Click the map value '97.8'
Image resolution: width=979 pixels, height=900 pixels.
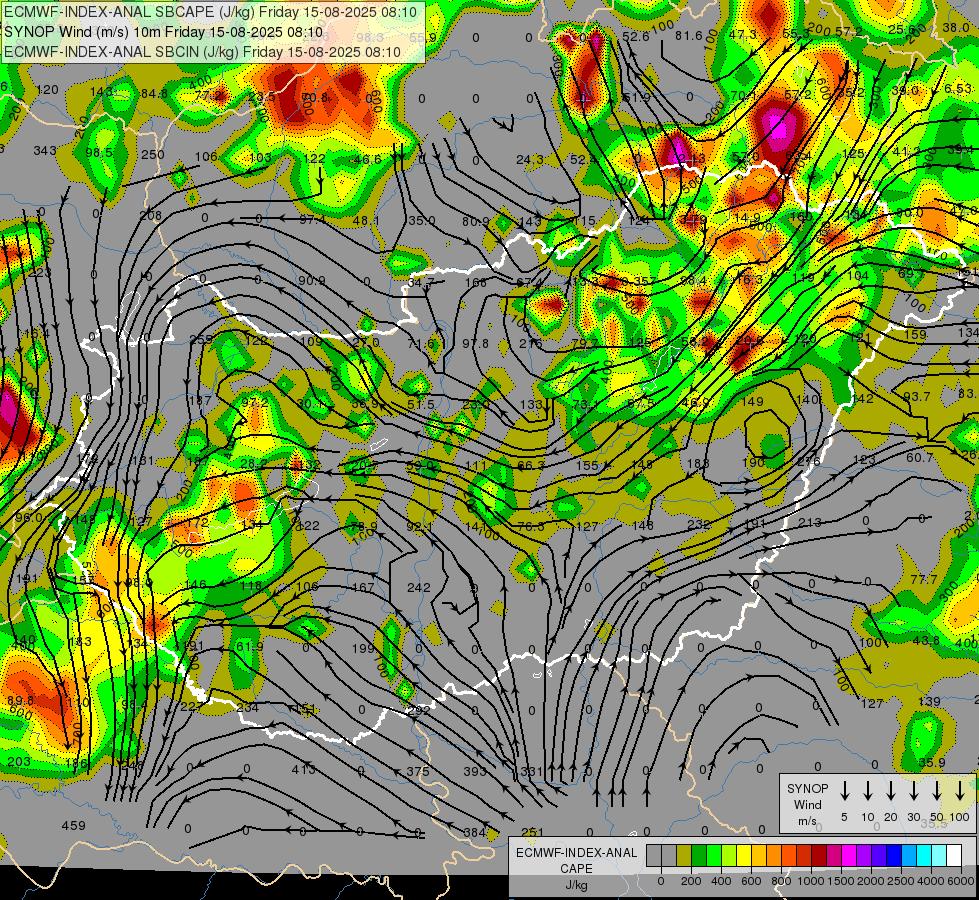click(476, 344)
